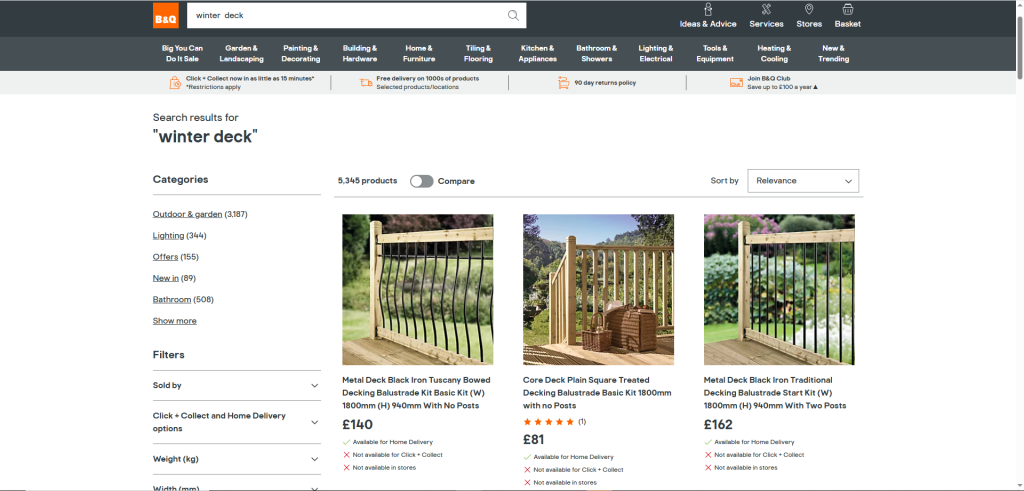
Task: Open the Kitchen & Appliances menu
Action: point(537,53)
